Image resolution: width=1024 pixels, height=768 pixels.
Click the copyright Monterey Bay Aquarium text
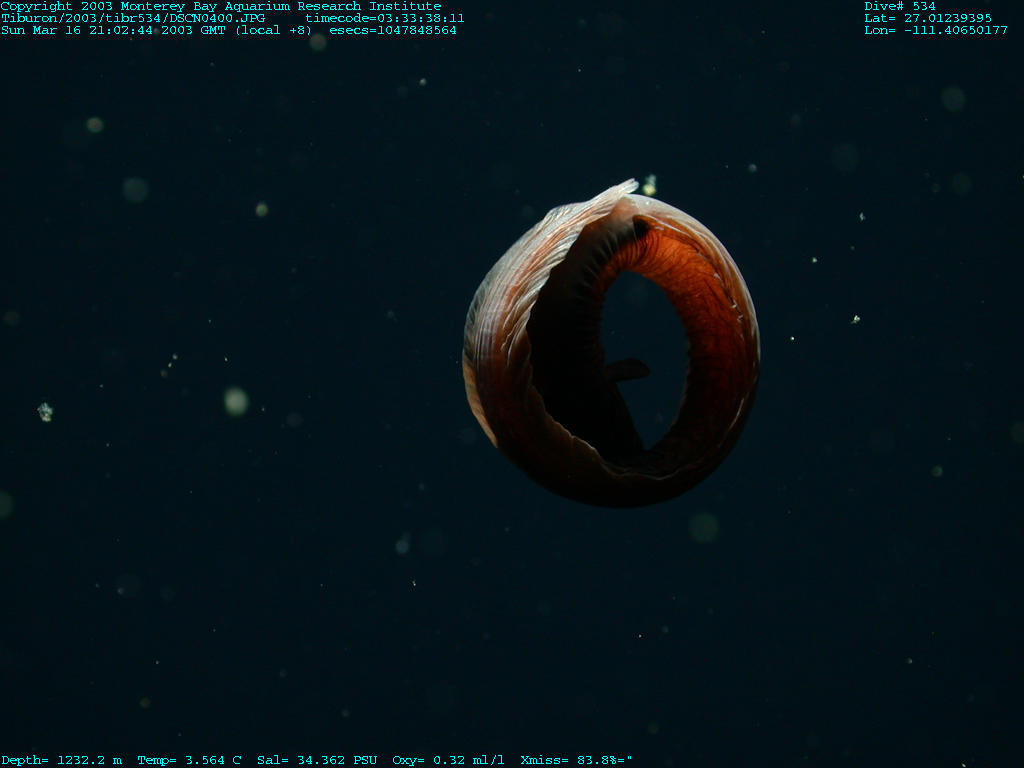(220, 6)
